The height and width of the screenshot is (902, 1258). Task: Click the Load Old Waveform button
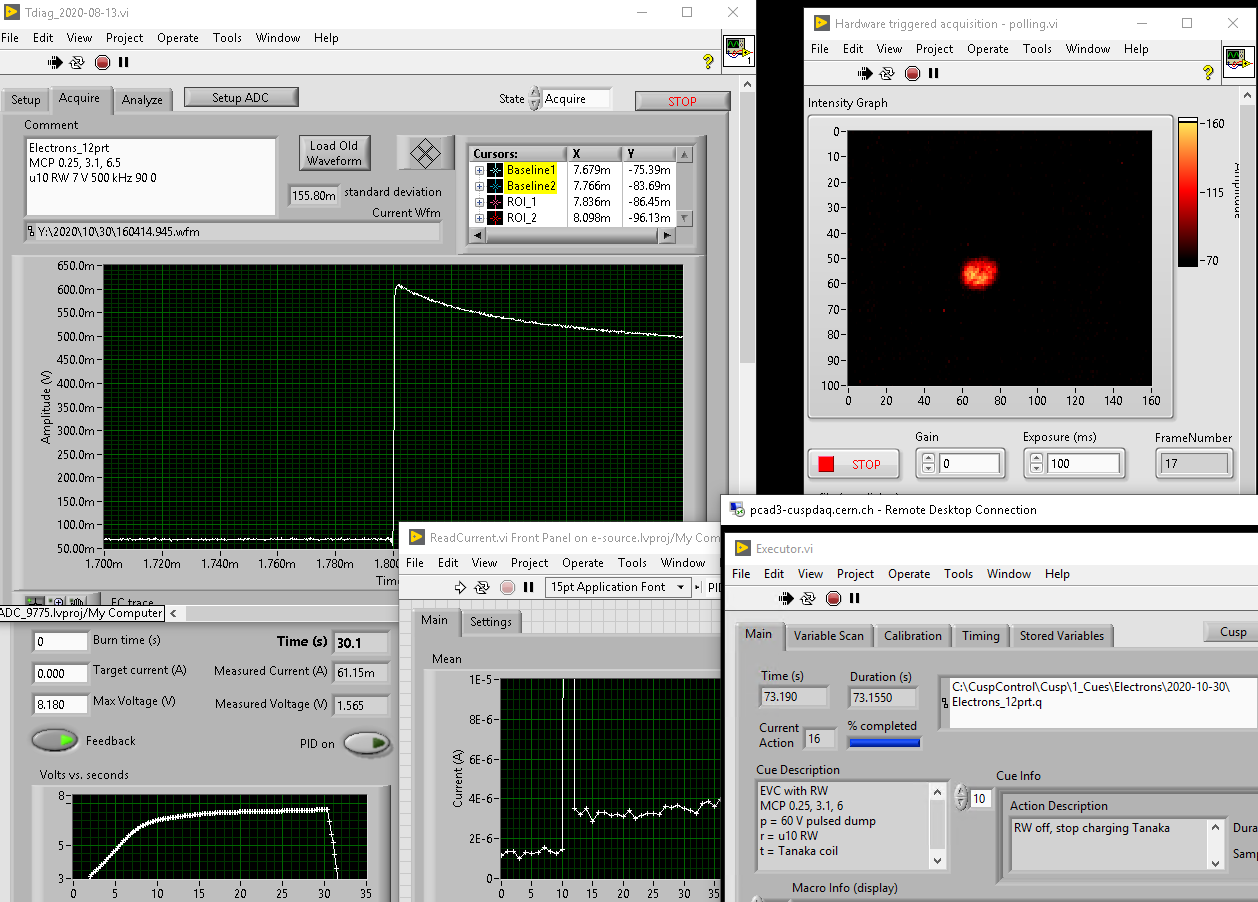[333, 153]
